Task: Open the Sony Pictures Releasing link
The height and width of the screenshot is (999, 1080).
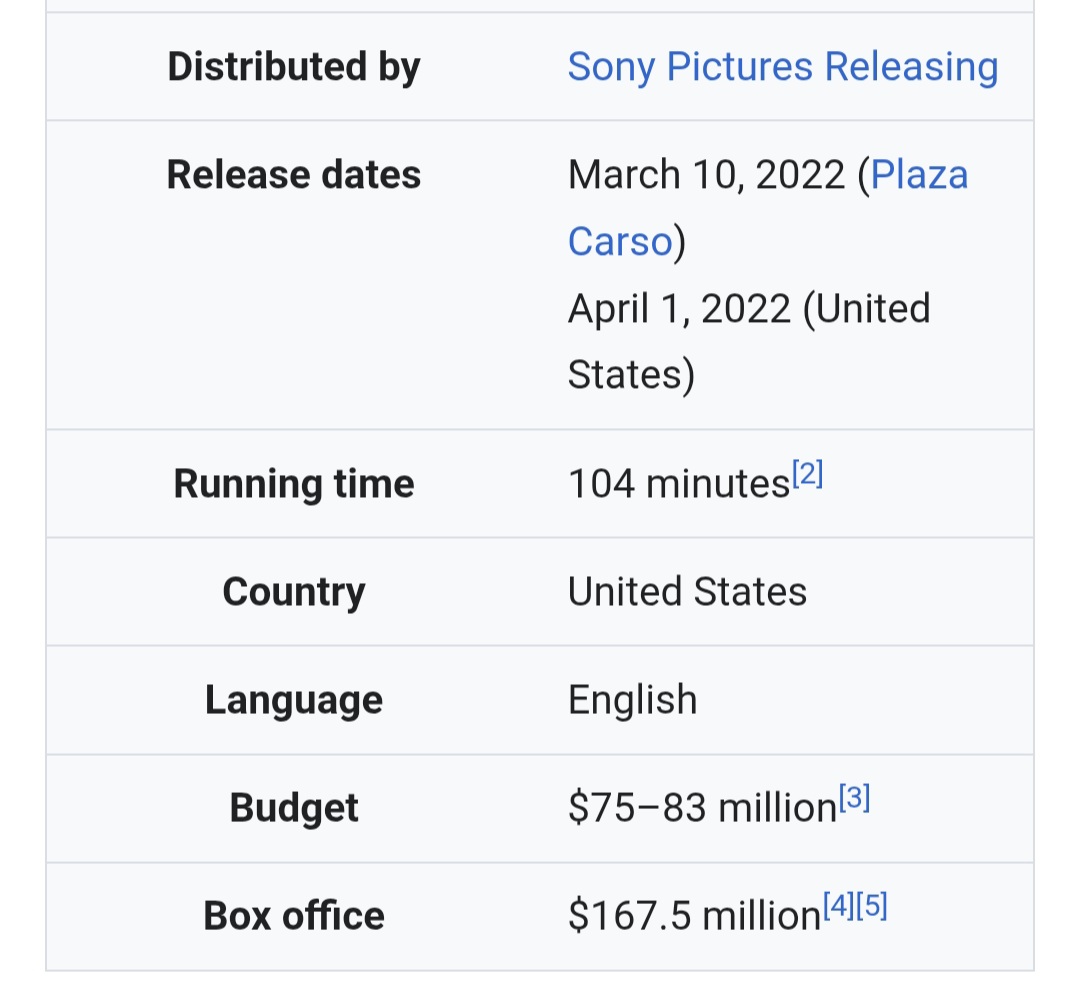Action: click(782, 67)
